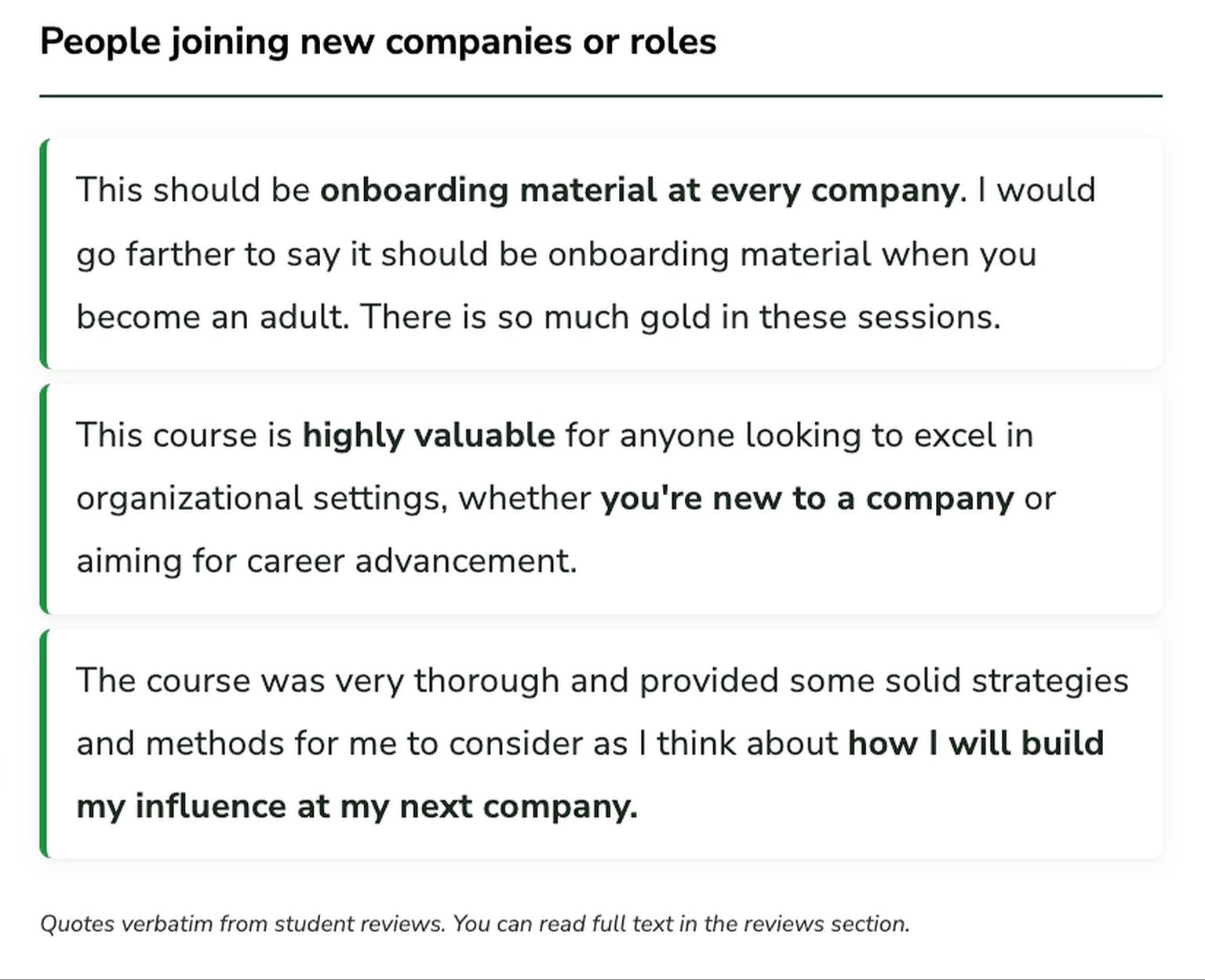
Task: Click bold text "you're new to a company"
Action: [806, 499]
